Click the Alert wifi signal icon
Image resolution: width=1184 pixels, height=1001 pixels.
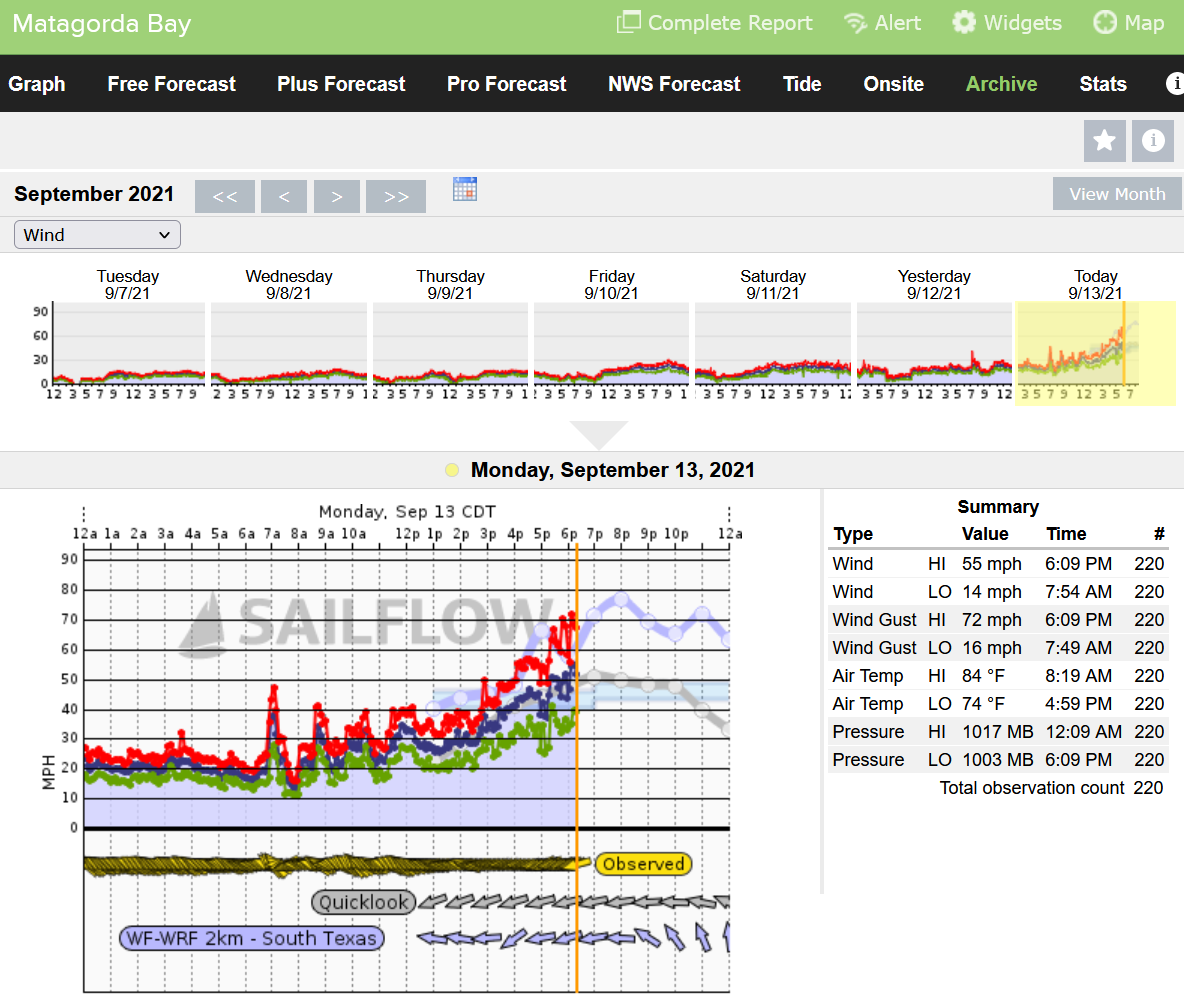coord(855,23)
